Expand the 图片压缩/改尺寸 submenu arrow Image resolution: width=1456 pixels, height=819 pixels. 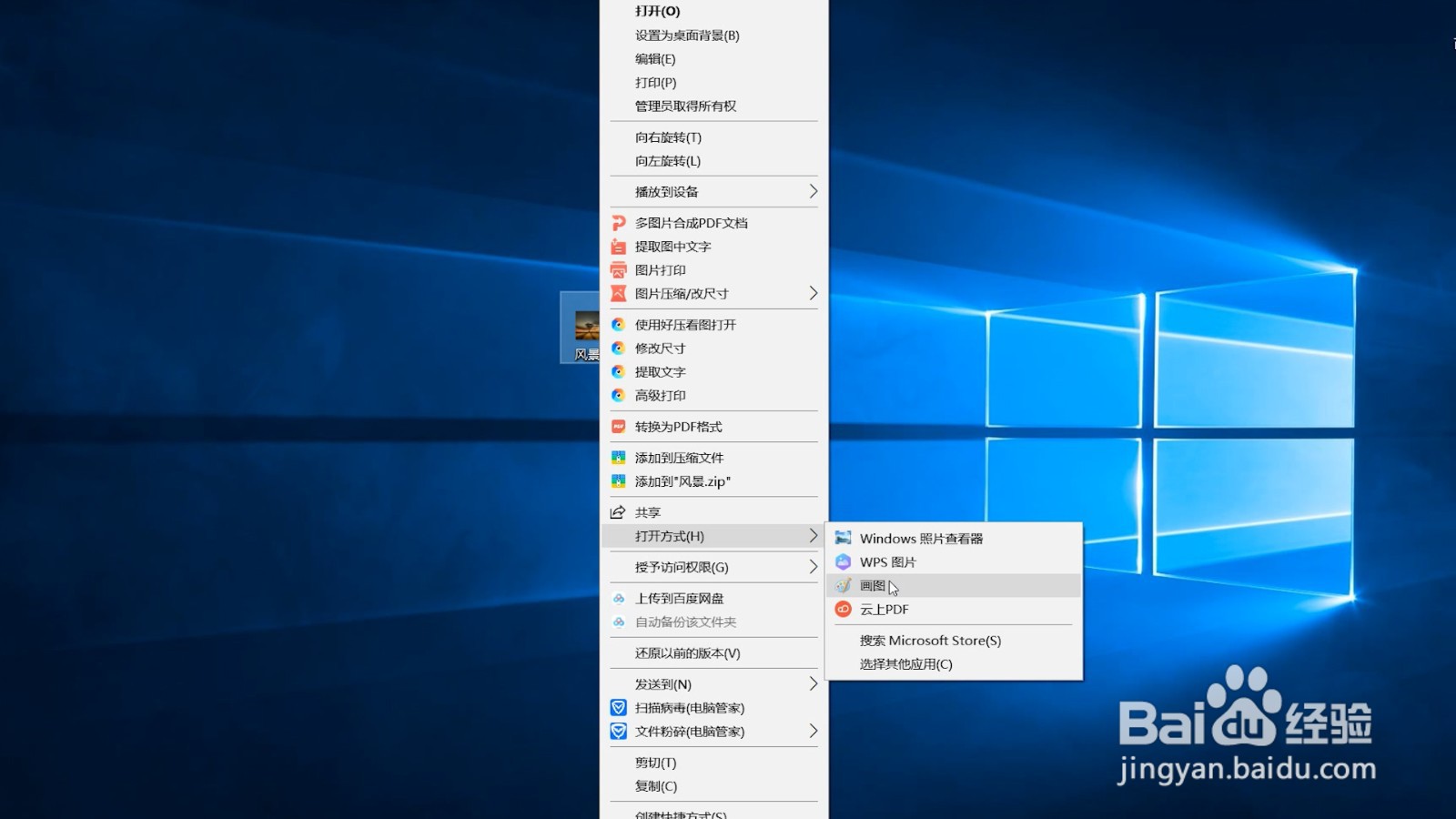tap(813, 294)
